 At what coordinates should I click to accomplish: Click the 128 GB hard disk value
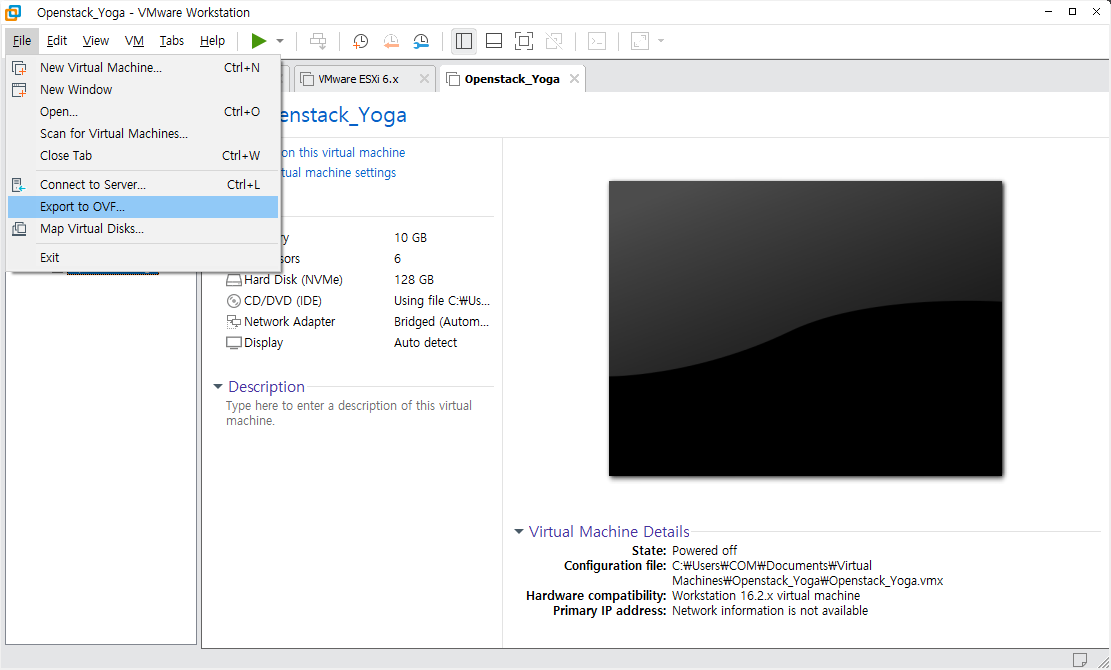414,280
